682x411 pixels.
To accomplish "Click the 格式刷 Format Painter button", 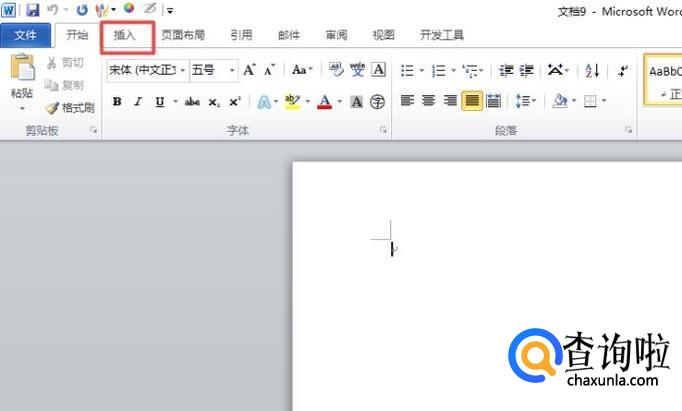I will click(70, 108).
